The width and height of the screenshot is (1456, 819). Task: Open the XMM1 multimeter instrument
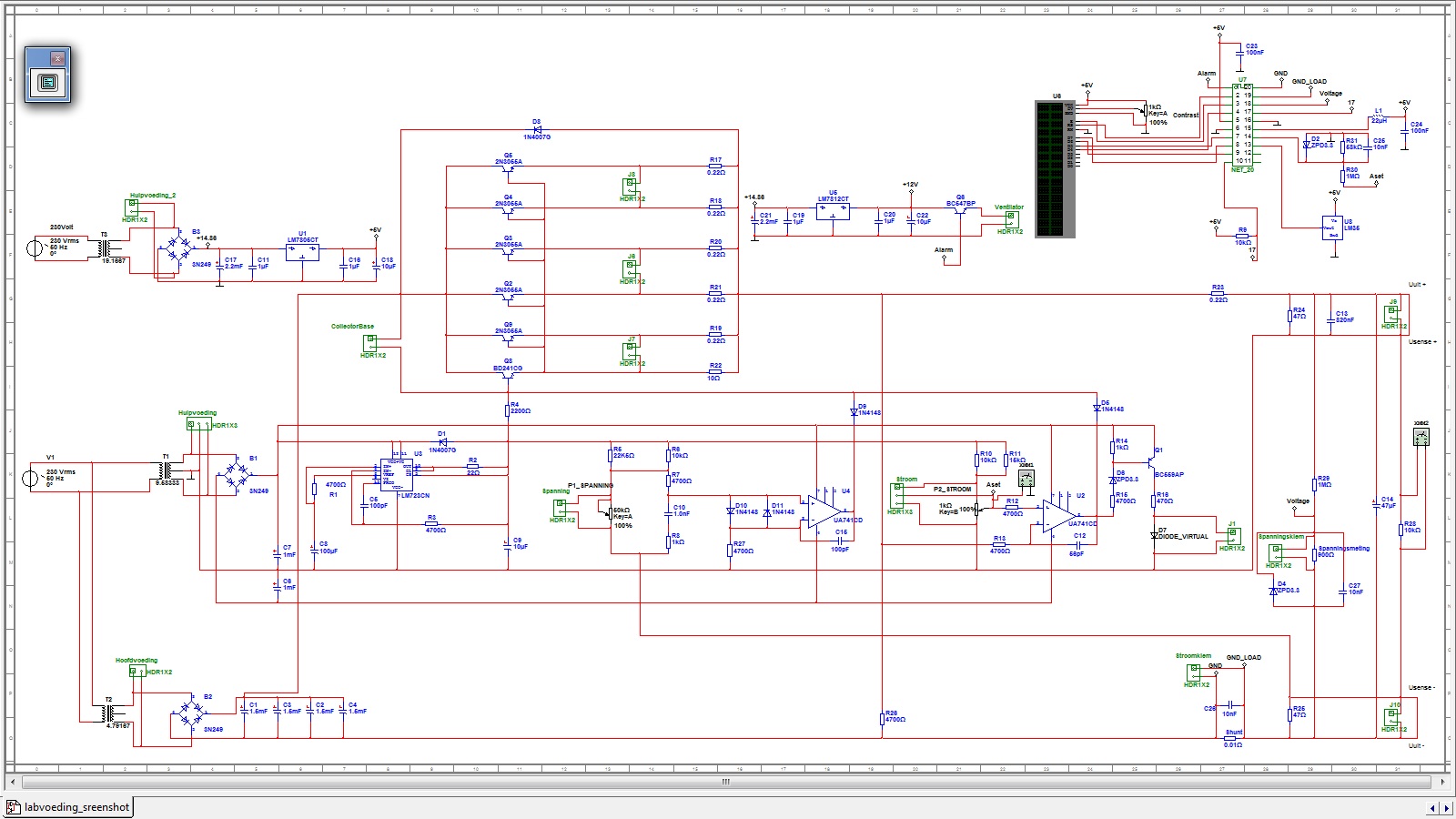coord(1026,477)
